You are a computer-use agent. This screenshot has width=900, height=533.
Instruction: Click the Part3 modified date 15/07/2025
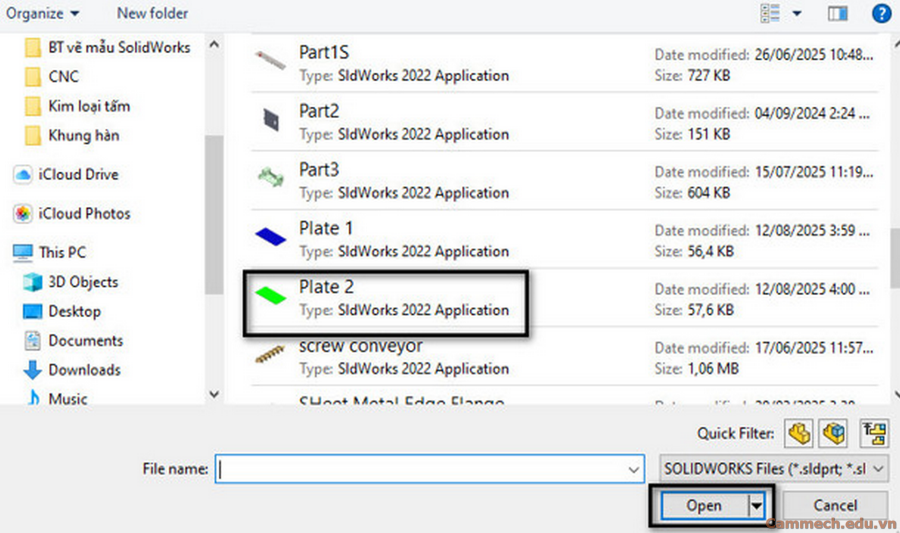pyautogui.click(x=813, y=172)
